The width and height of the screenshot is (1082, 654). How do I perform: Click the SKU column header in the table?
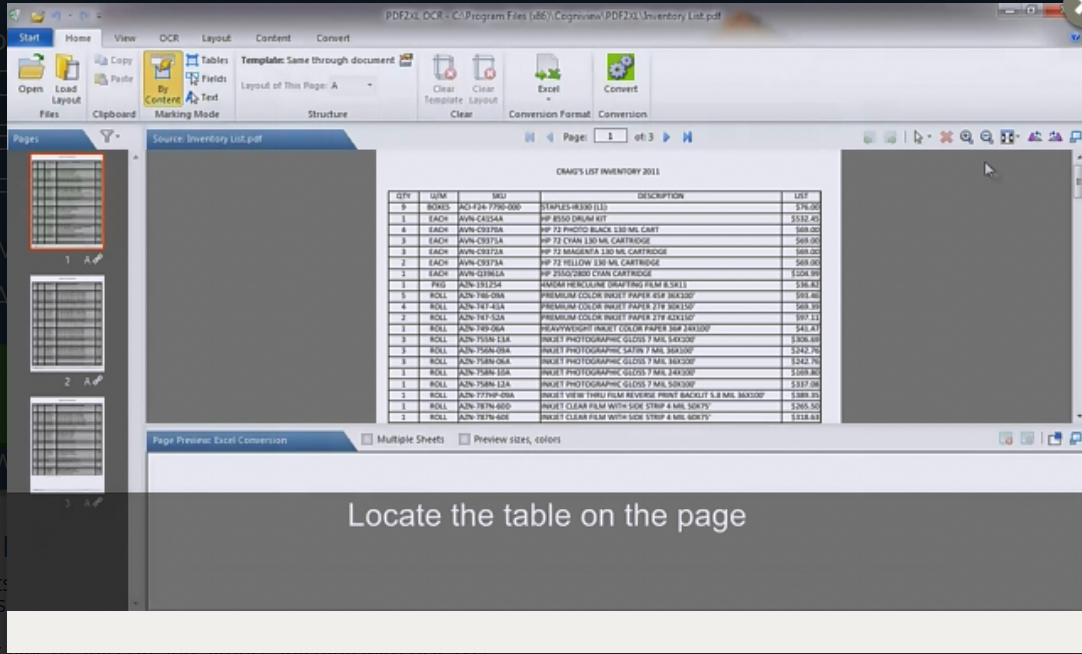tap(499, 196)
